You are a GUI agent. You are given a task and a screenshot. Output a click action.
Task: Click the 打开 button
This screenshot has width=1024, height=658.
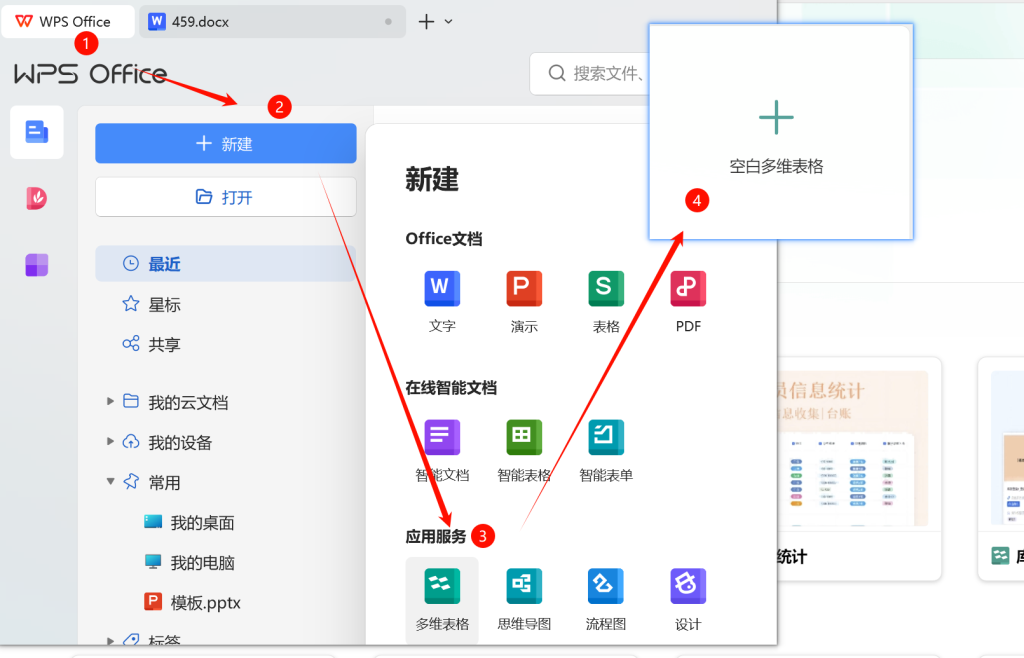tap(225, 196)
